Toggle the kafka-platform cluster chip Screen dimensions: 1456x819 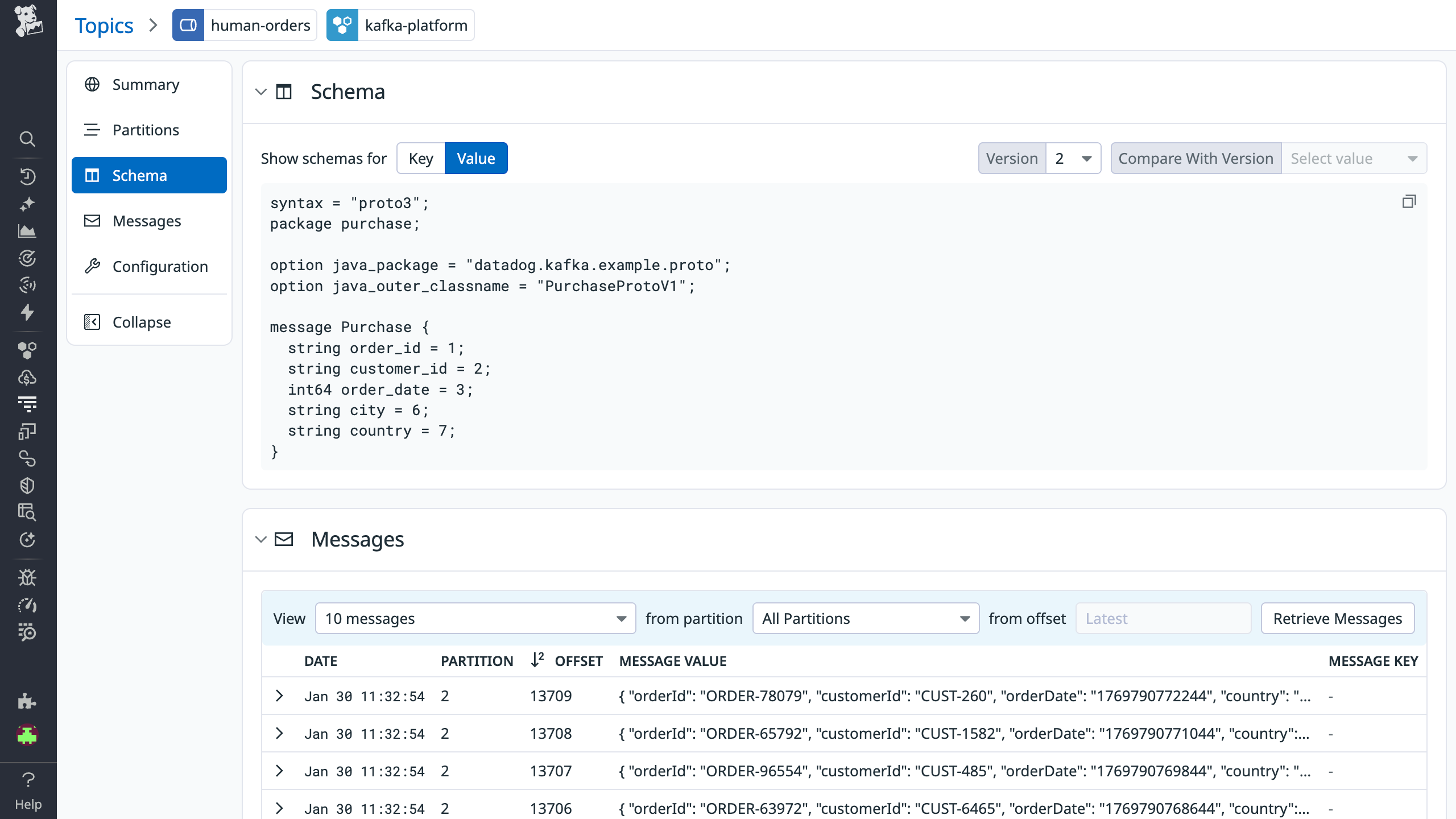(400, 24)
